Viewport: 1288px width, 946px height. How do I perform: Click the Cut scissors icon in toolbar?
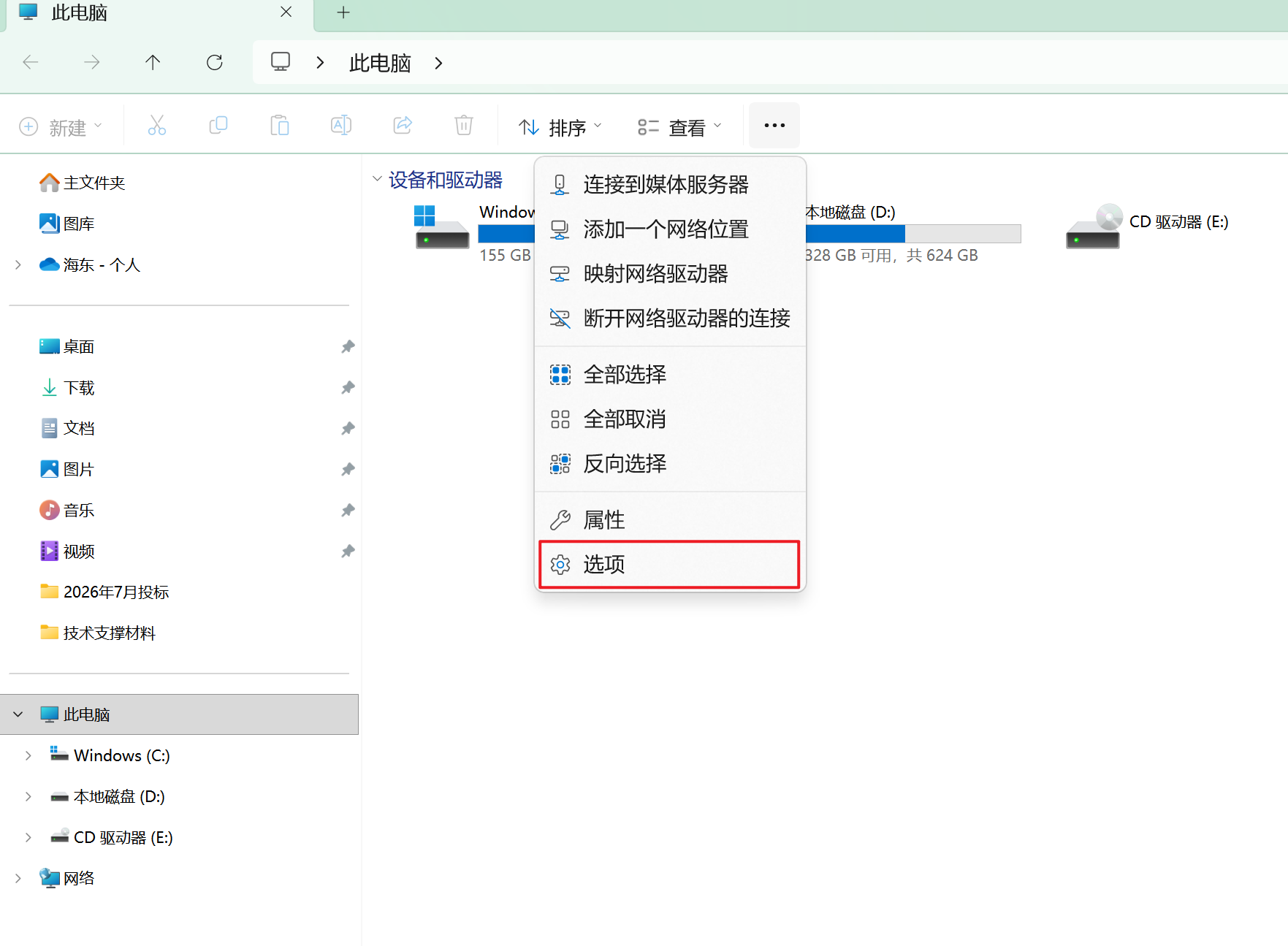[156, 126]
